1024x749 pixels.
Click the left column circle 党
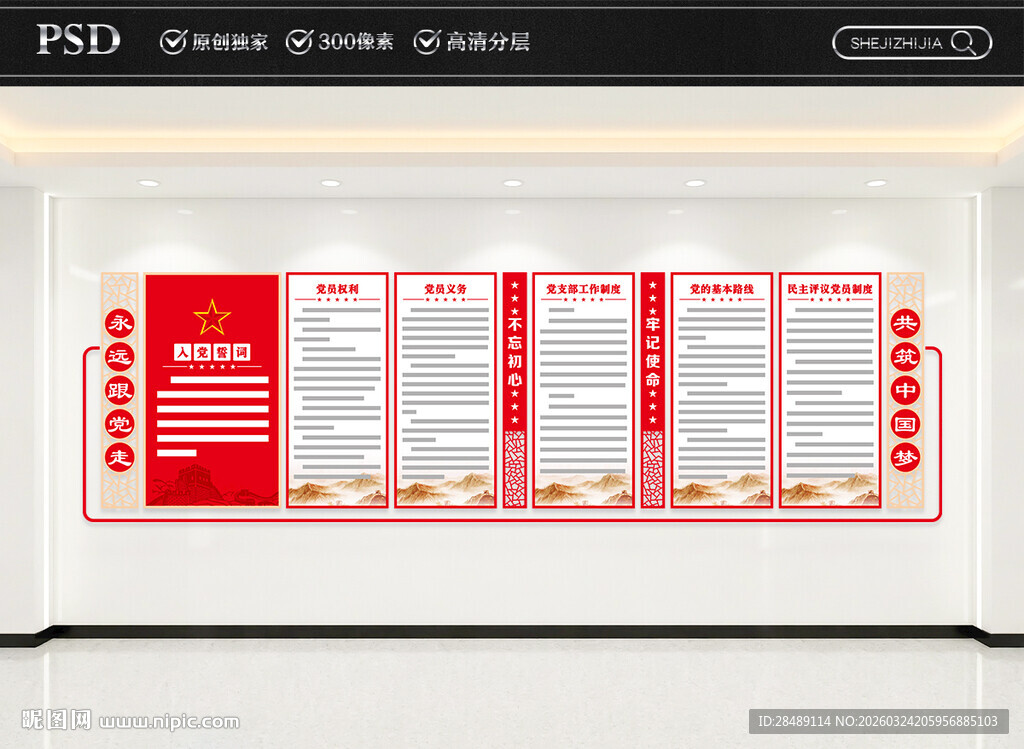120,424
